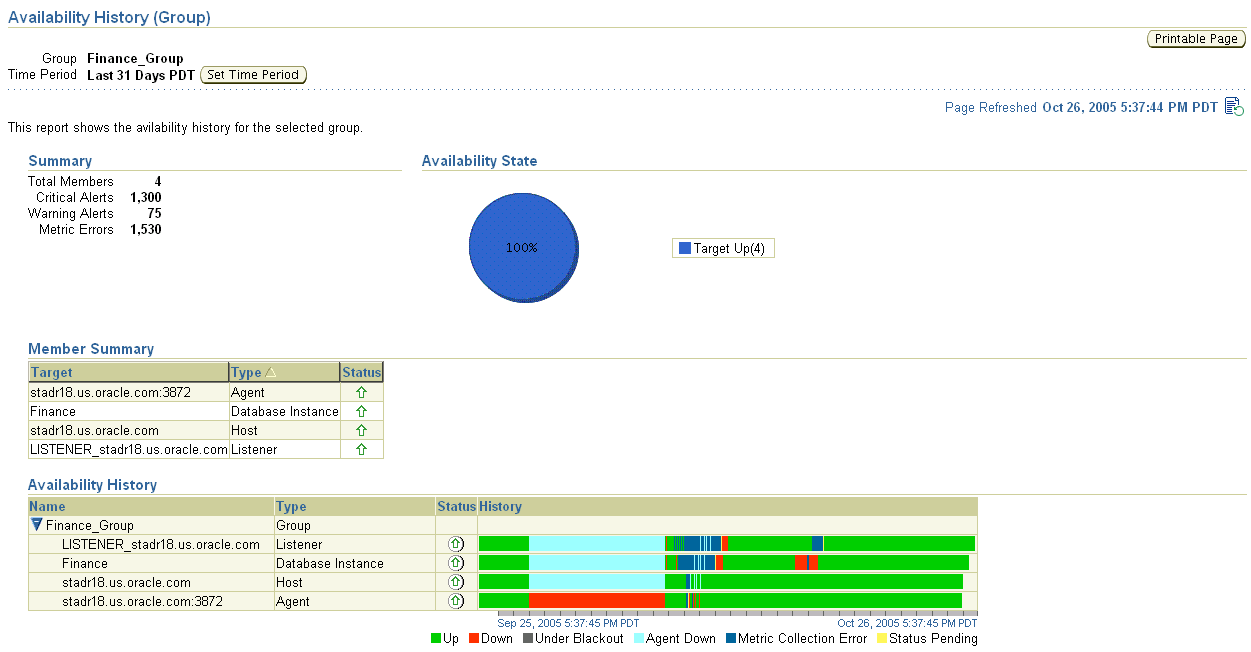Click the green up-arrow status icon for Finance

tap(362, 411)
